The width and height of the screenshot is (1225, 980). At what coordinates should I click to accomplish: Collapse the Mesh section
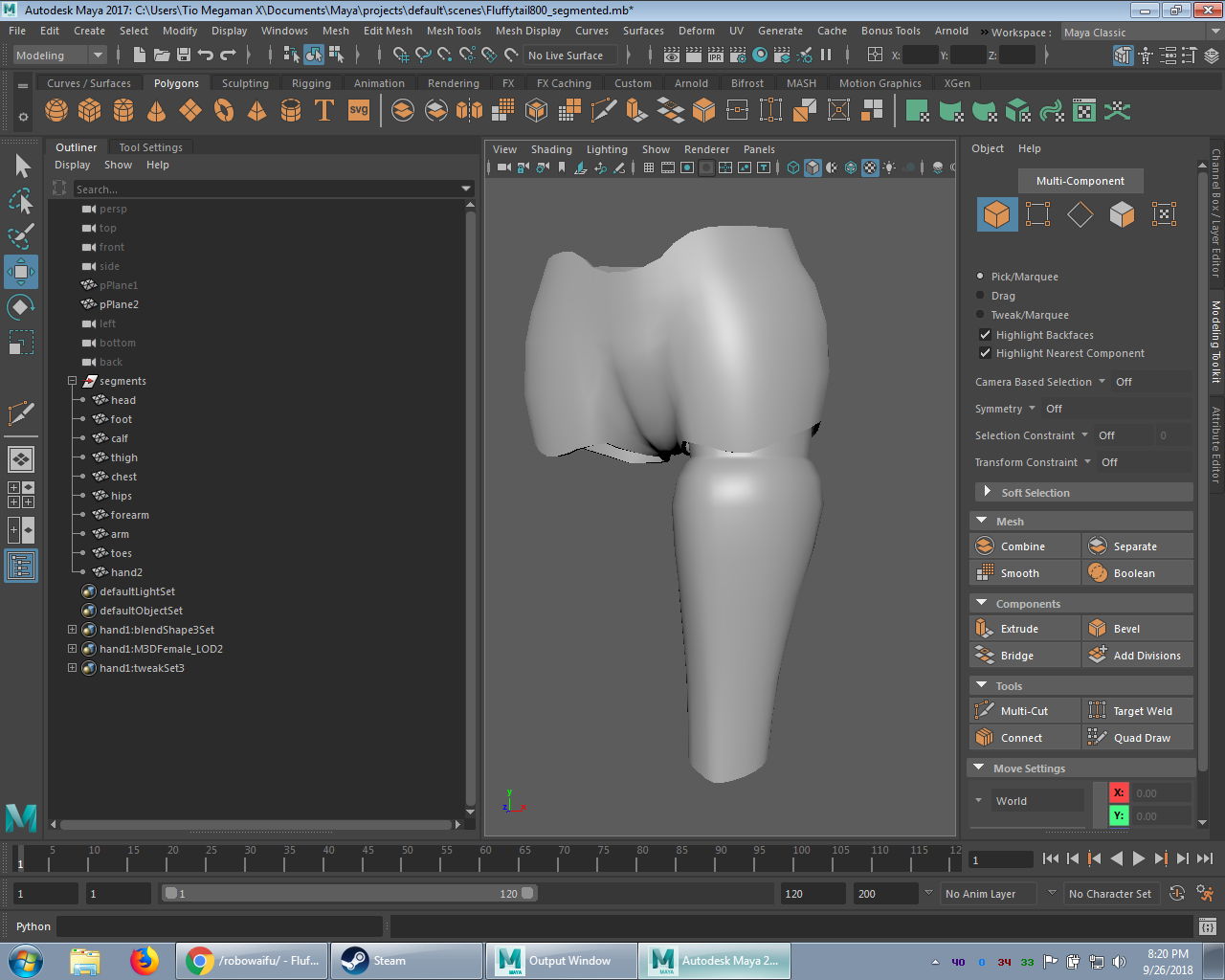tap(981, 522)
